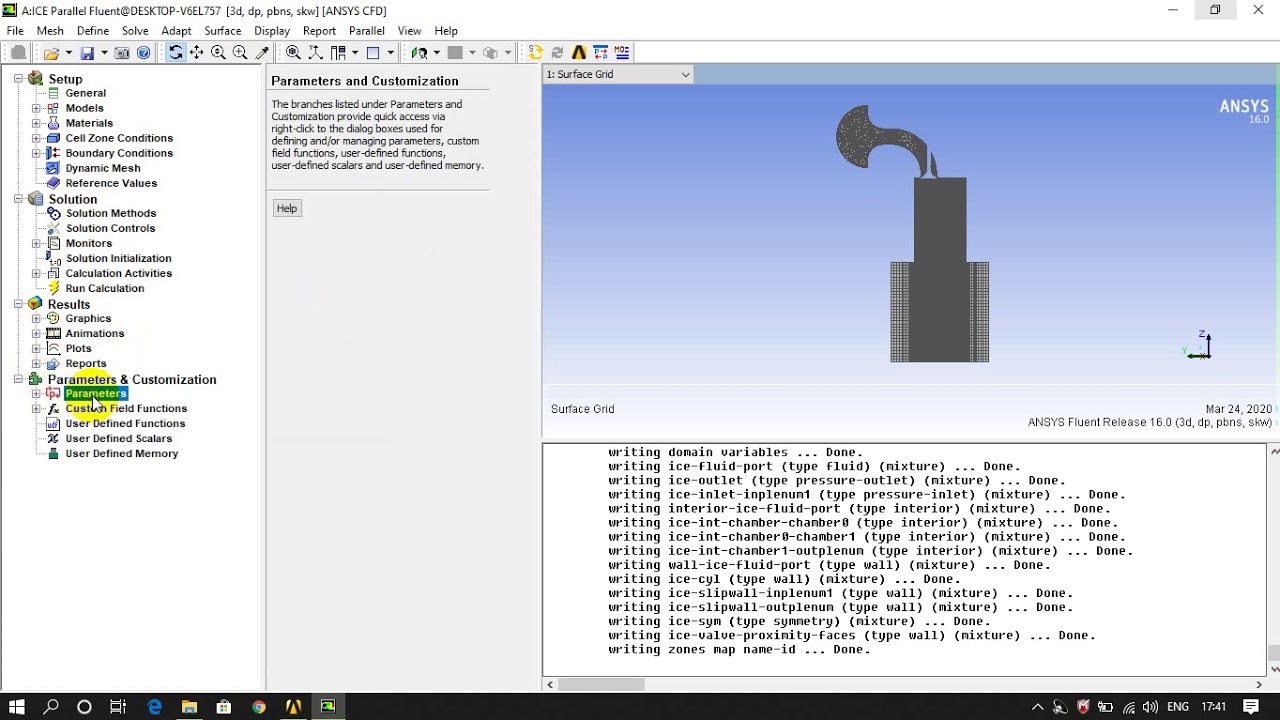Image resolution: width=1280 pixels, height=720 pixels.
Task: Select Custom Field Functions in tree
Action: click(126, 408)
